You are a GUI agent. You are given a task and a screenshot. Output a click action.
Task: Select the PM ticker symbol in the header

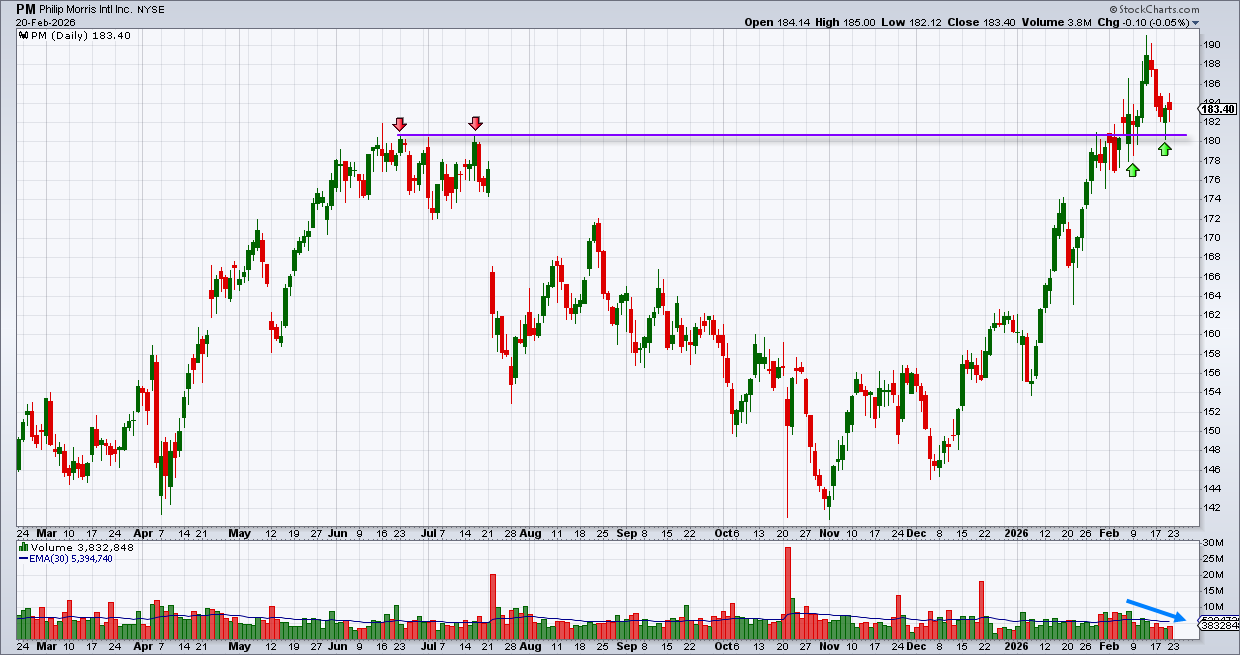coord(28,9)
